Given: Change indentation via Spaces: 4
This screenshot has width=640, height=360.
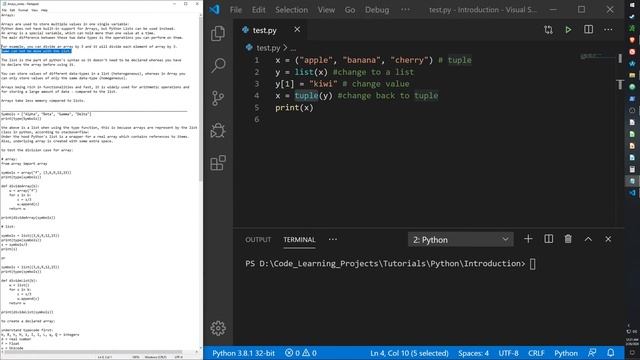Looking at the screenshot, I should 473,353.
